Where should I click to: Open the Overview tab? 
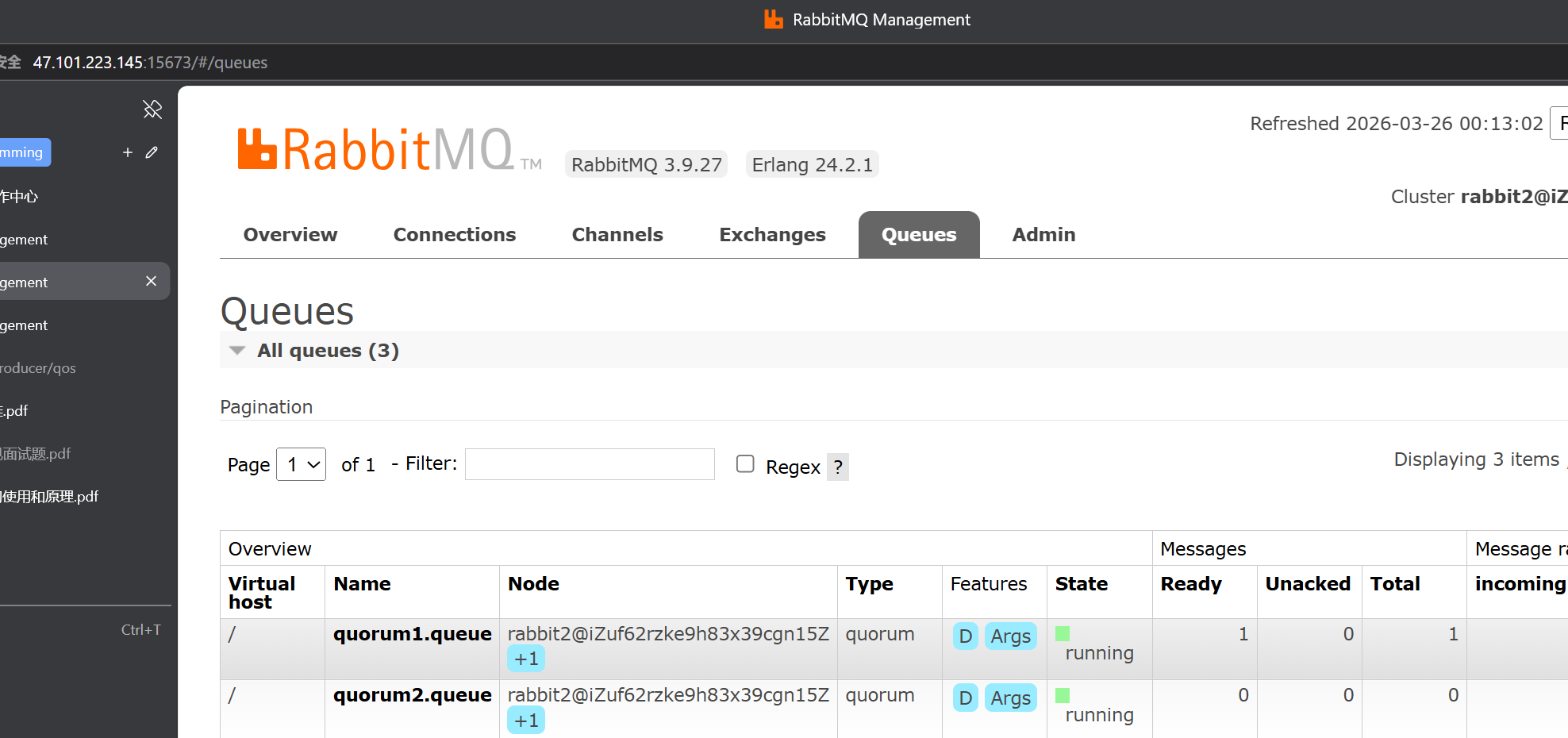pyautogui.click(x=290, y=235)
